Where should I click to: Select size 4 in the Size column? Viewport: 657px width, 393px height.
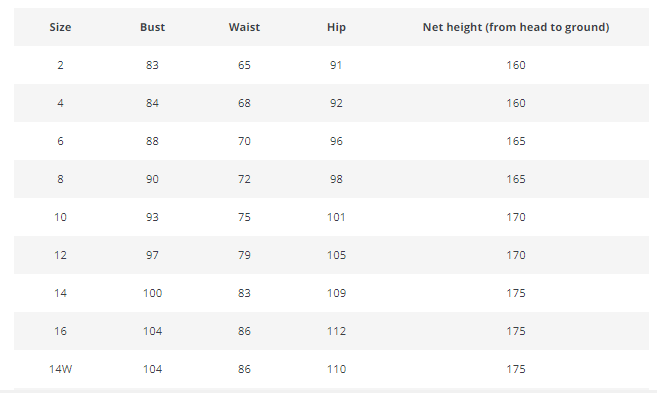60,103
